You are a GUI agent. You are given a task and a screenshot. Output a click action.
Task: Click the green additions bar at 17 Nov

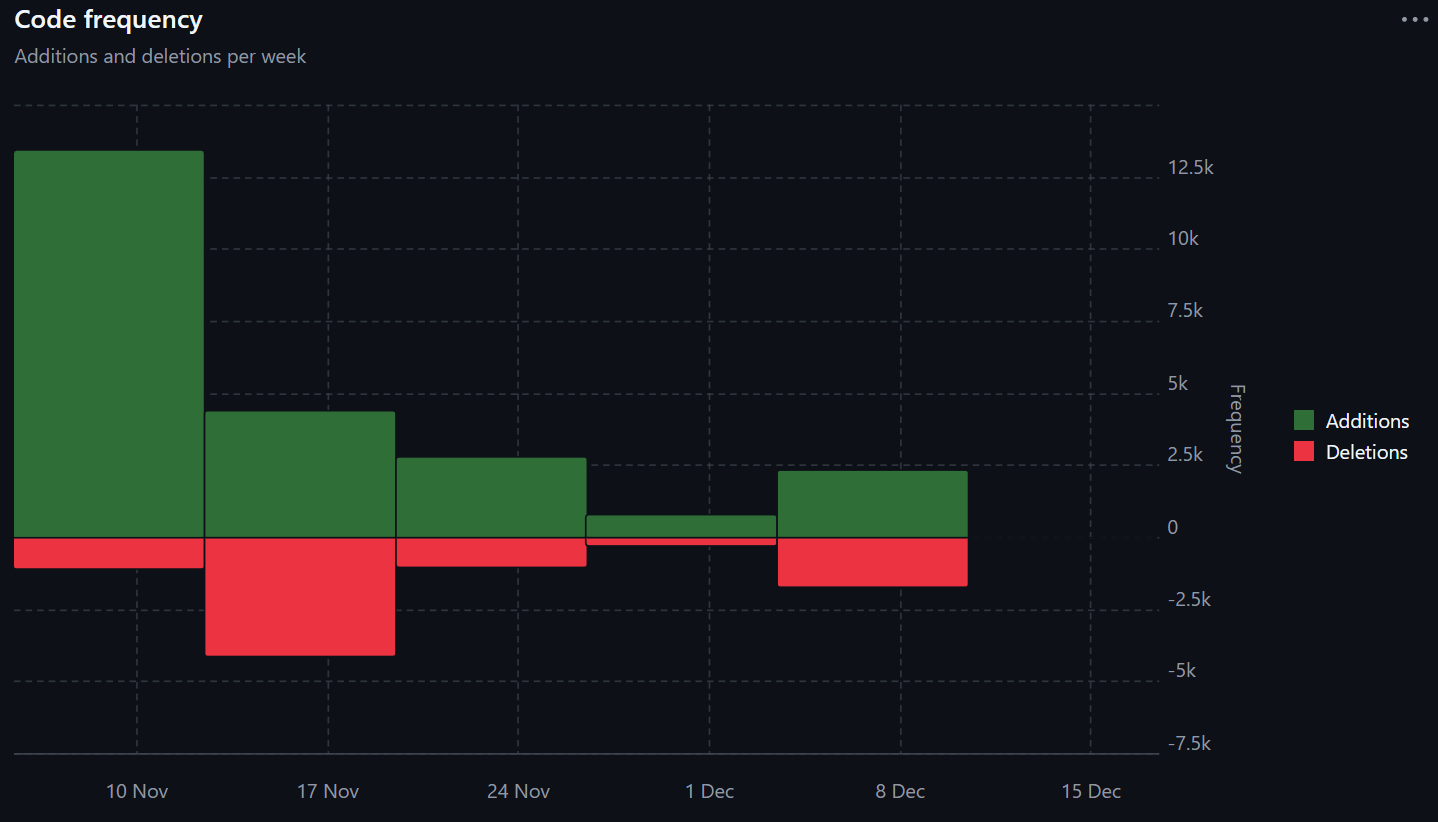coord(300,475)
